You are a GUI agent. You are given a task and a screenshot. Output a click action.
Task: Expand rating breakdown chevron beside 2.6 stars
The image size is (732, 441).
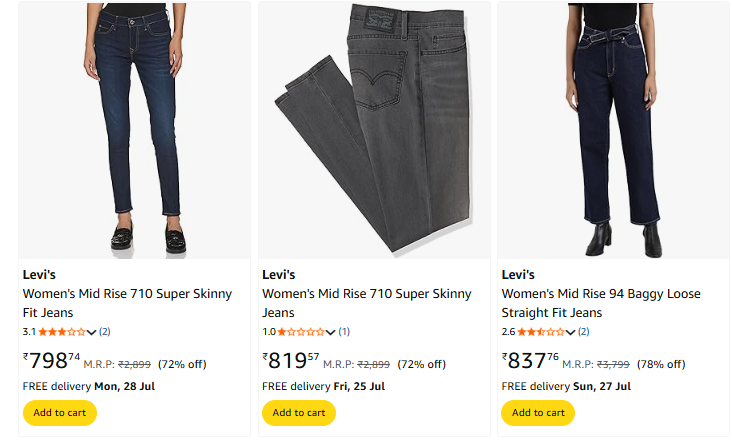coord(571,332)
